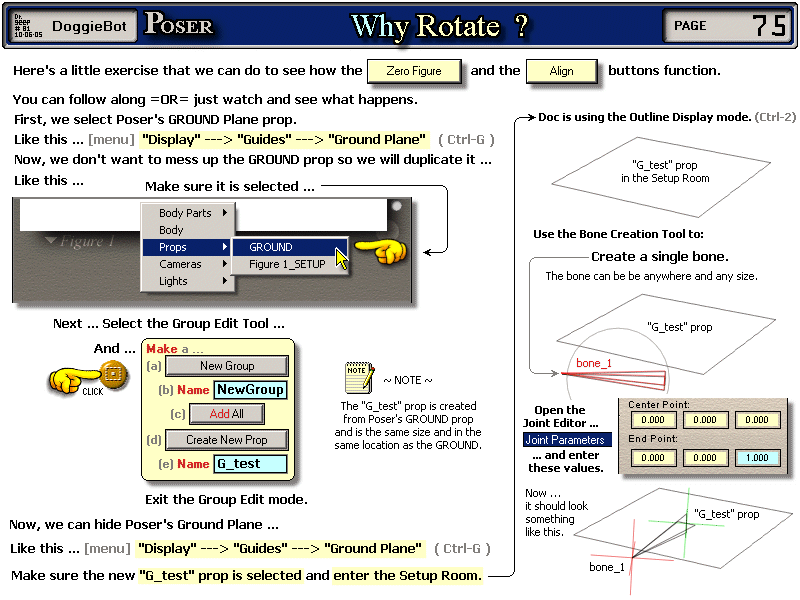This screenshot has height=600, width=800.
Task: Click the Joint Parameters title
Action: (565, 440)
